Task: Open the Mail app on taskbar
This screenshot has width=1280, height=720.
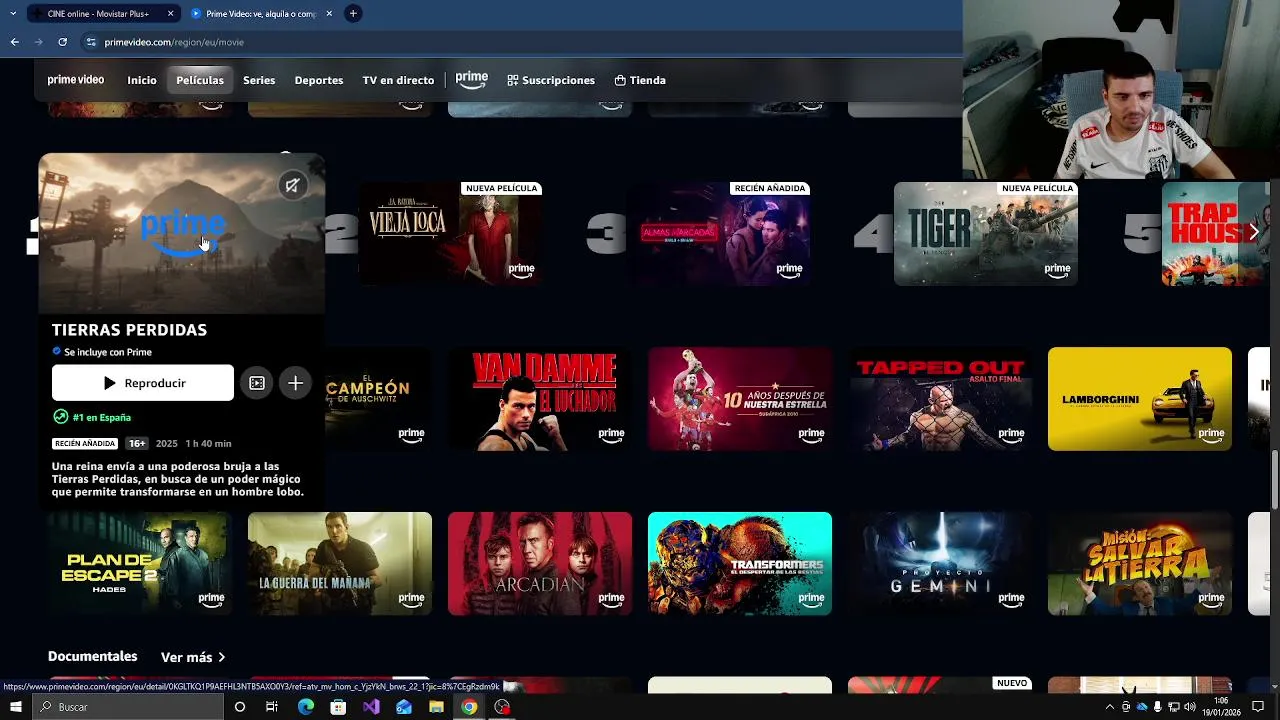Action: (404, 707)
